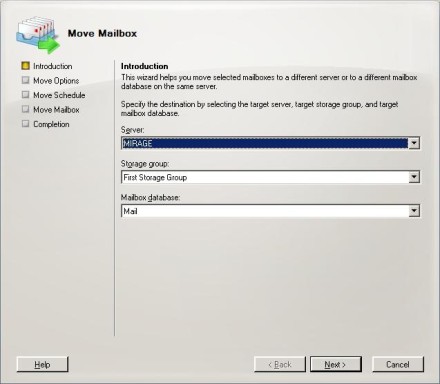Click the Move Mailbox step indicator square

coord(25,109)
